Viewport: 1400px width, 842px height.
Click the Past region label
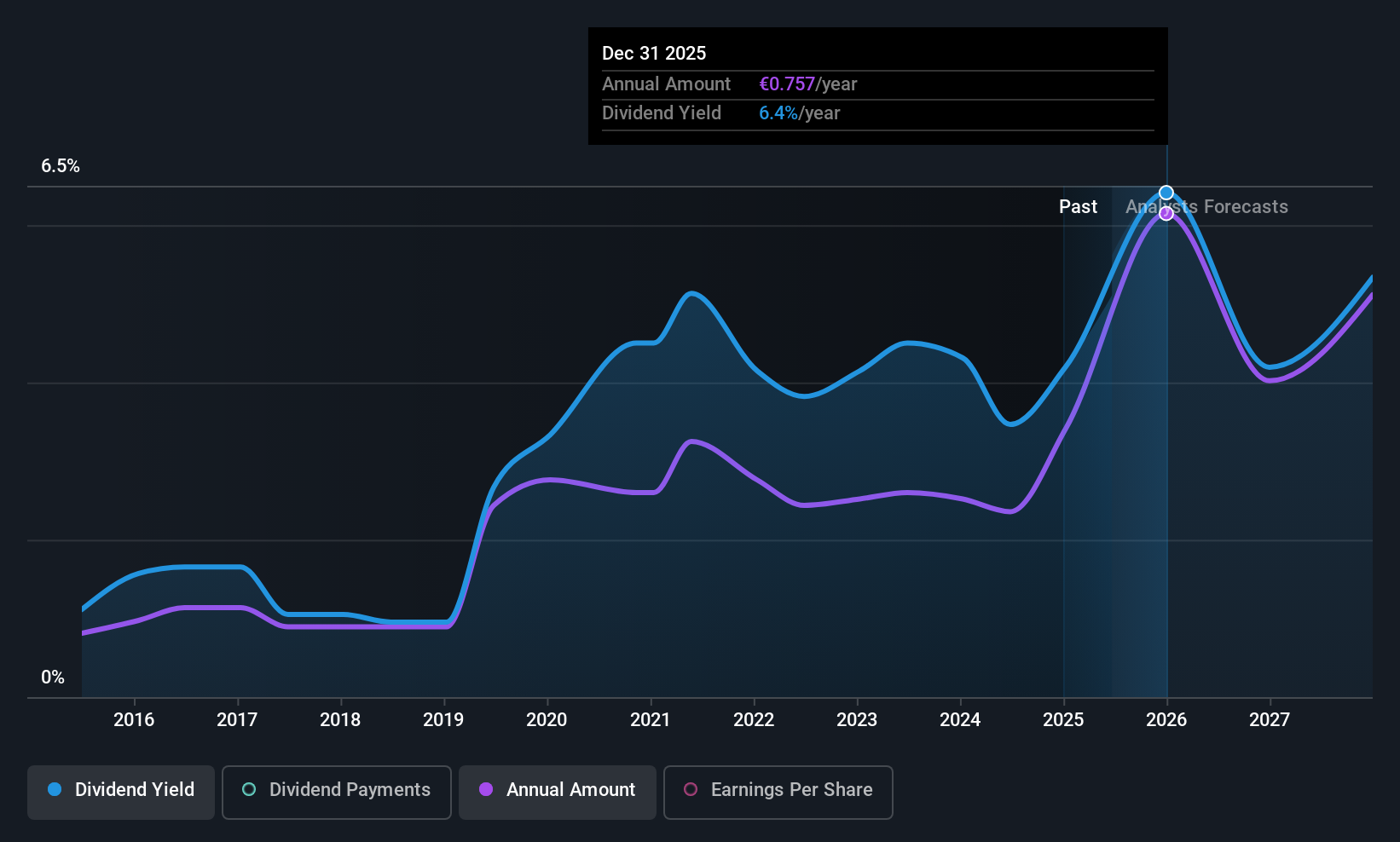1078,207
